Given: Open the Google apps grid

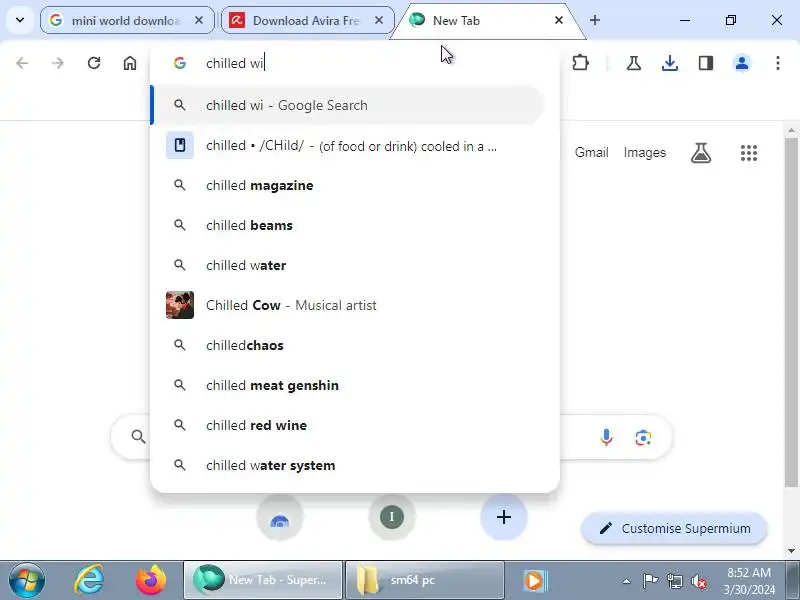Looking at the screenshot, I should (748, 153).
